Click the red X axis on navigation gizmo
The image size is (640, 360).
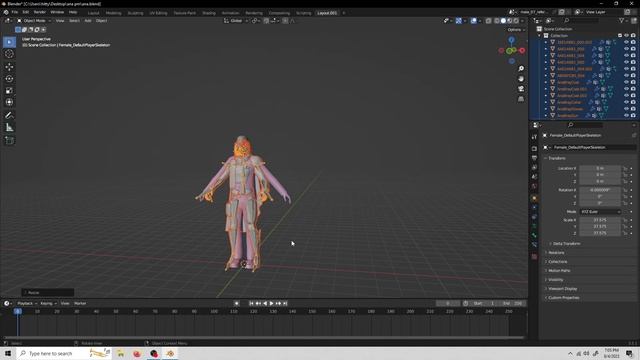tap(522, 51)
